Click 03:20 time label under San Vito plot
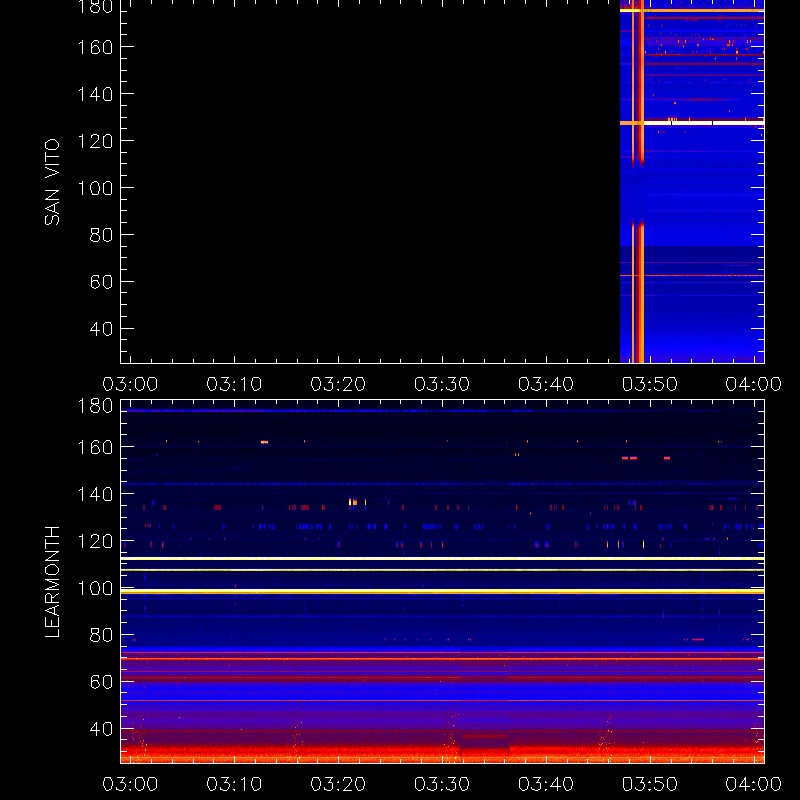This screenshot has width=800, height=800. point(338,384)
